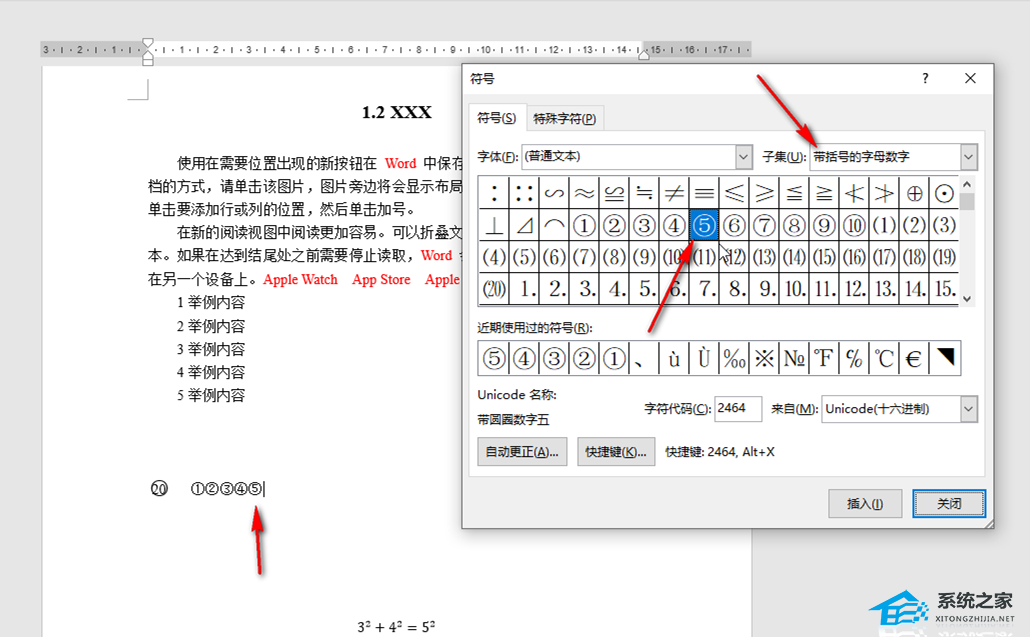
Task: Select the ※ reference mark in recent symbols
Action: 764,358
